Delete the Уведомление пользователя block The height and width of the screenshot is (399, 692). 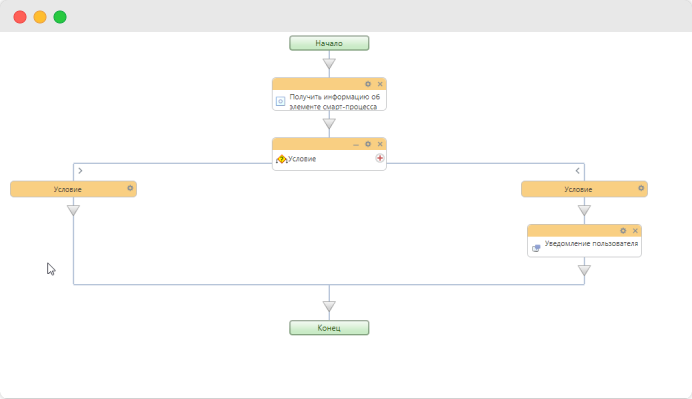(635, 230)
